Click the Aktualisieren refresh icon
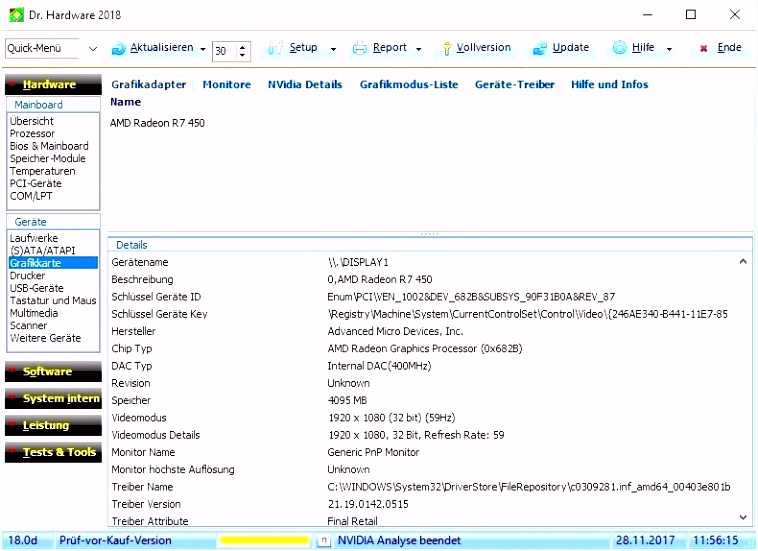Viewport: 758px width, 551px height. point(118,49)
